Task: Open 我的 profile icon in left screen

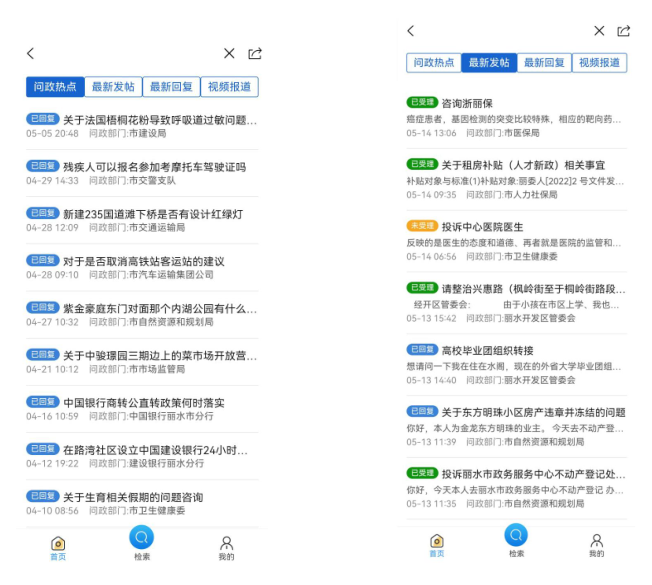Action: pyautogui.click(x=227, y=548)
